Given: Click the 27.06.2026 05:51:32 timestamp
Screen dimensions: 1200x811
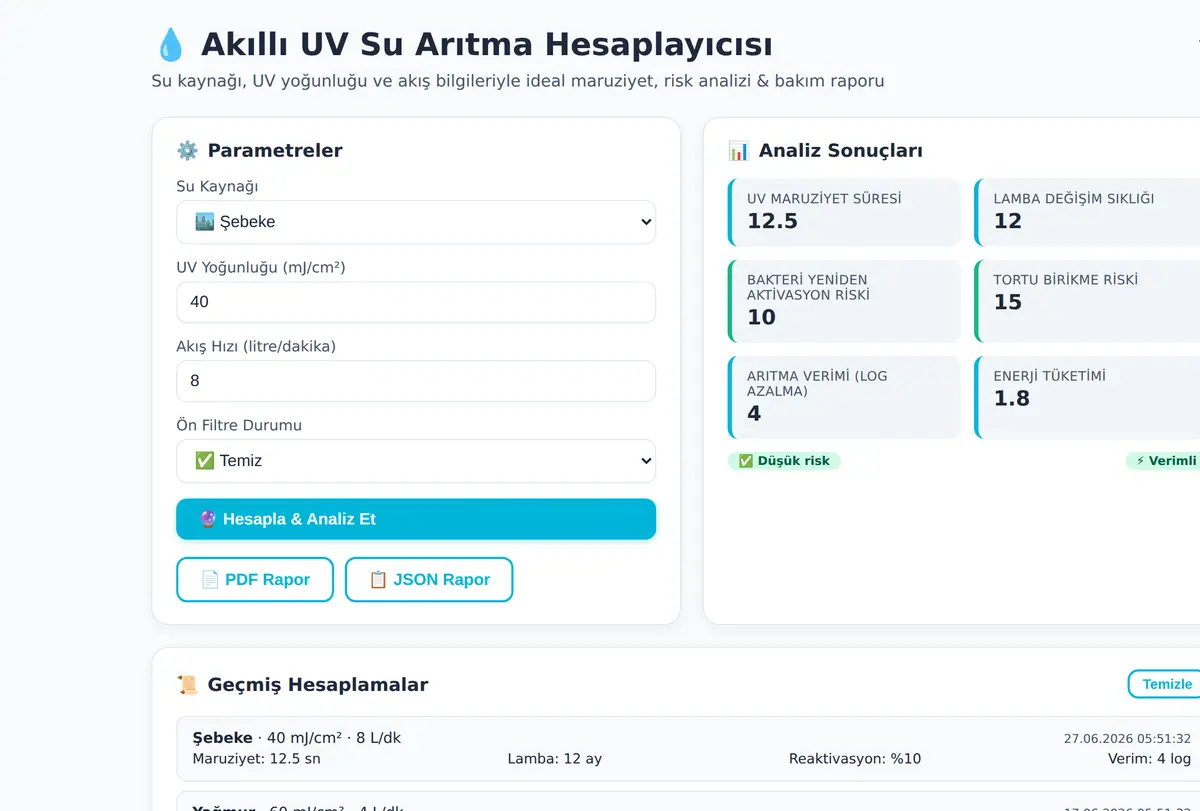Looking at the screenshot, I should point(1127,739).
